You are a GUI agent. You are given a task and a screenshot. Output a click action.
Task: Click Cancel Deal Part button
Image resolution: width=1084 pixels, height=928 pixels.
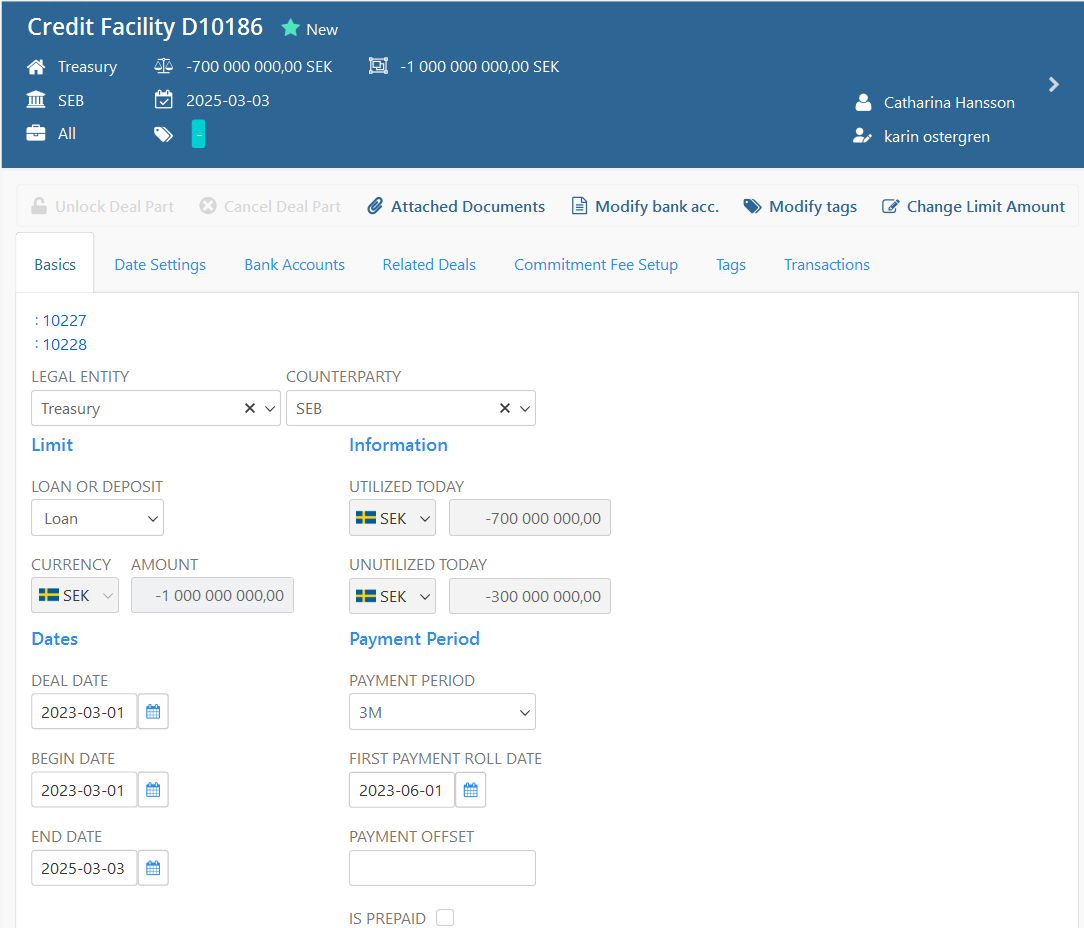[270, 206]
